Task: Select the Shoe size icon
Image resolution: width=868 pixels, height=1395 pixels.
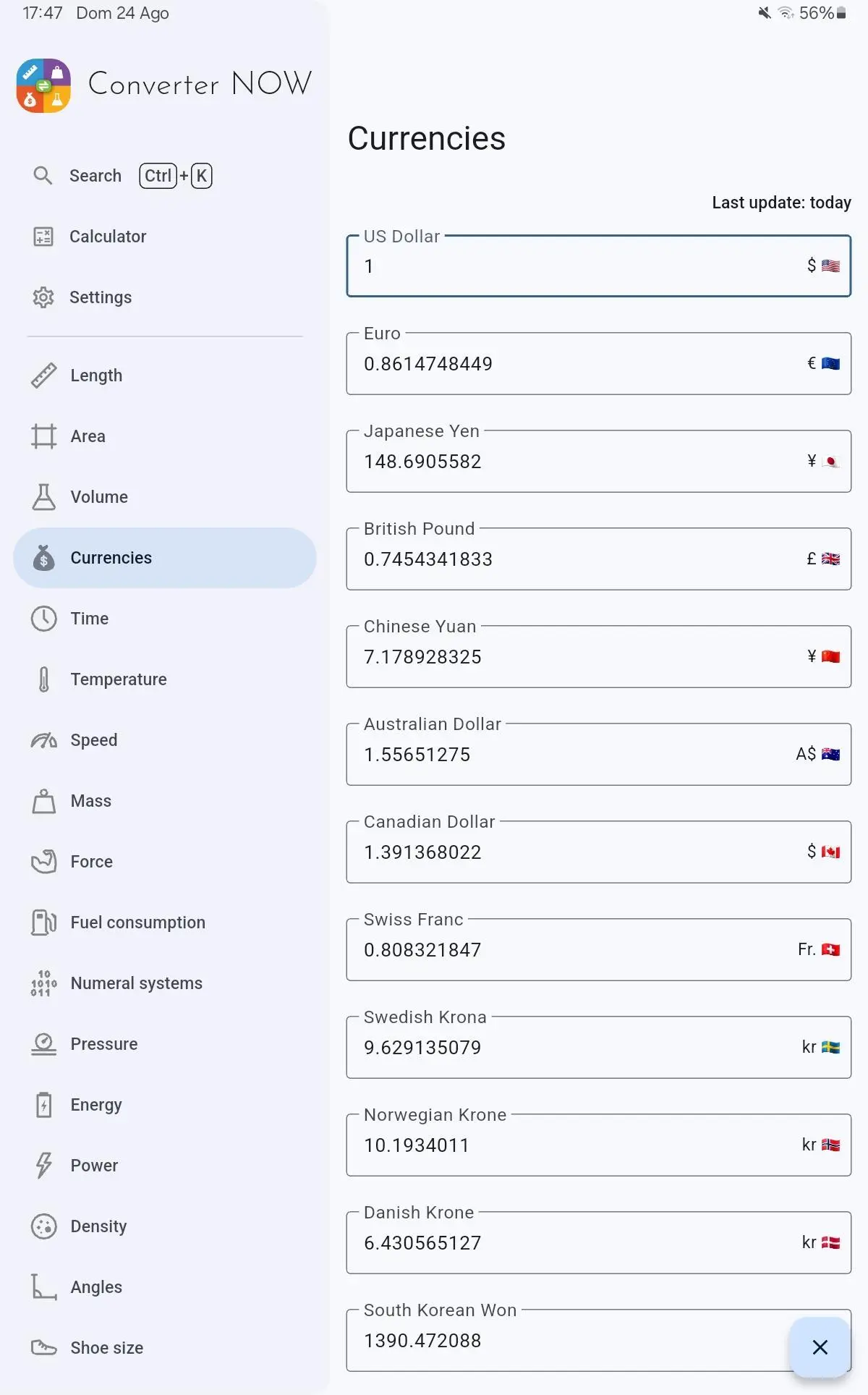Action: (x=43, y=1348)
